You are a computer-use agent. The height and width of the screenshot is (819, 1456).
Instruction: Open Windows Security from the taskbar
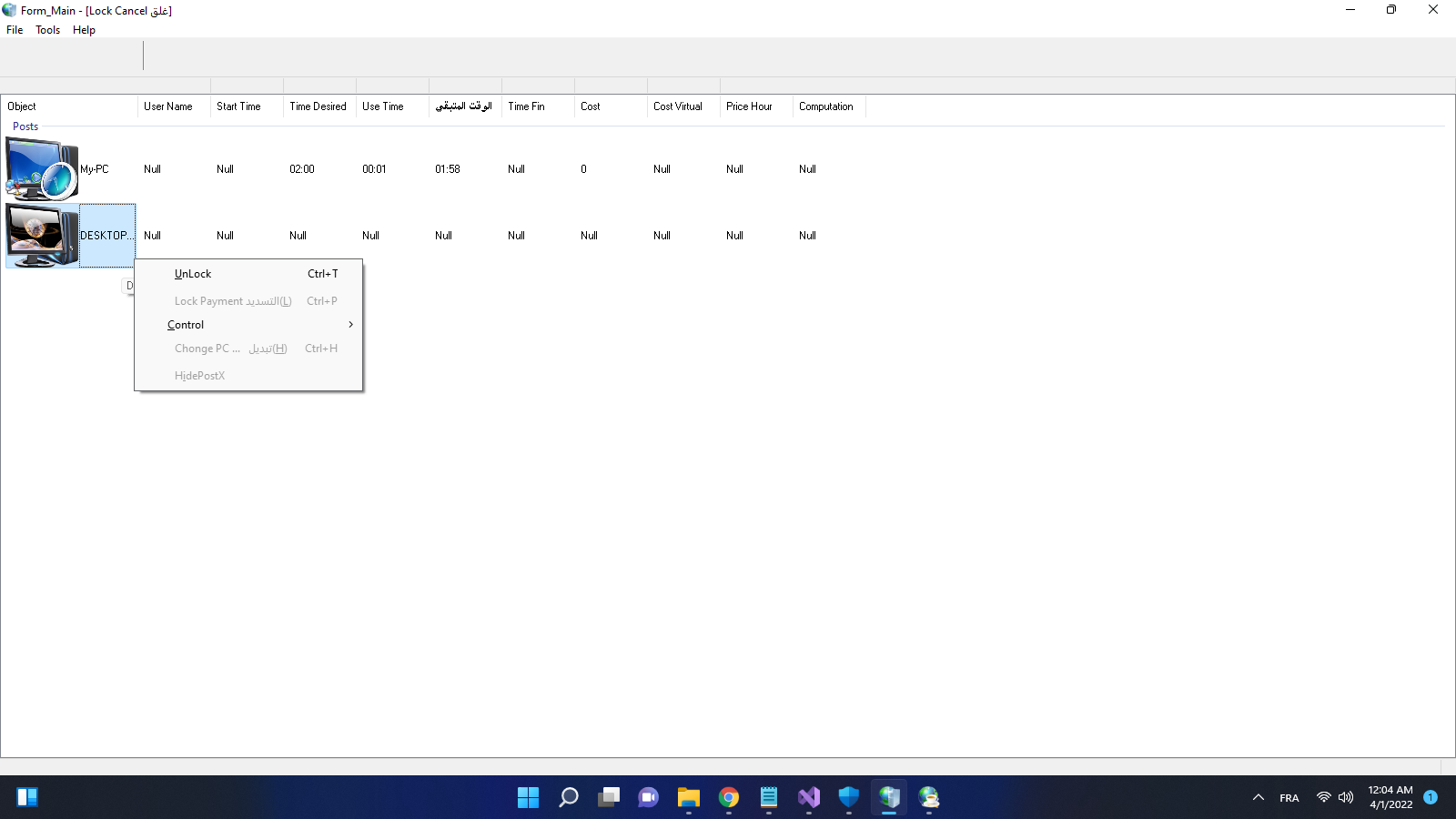tap(848, 798)
